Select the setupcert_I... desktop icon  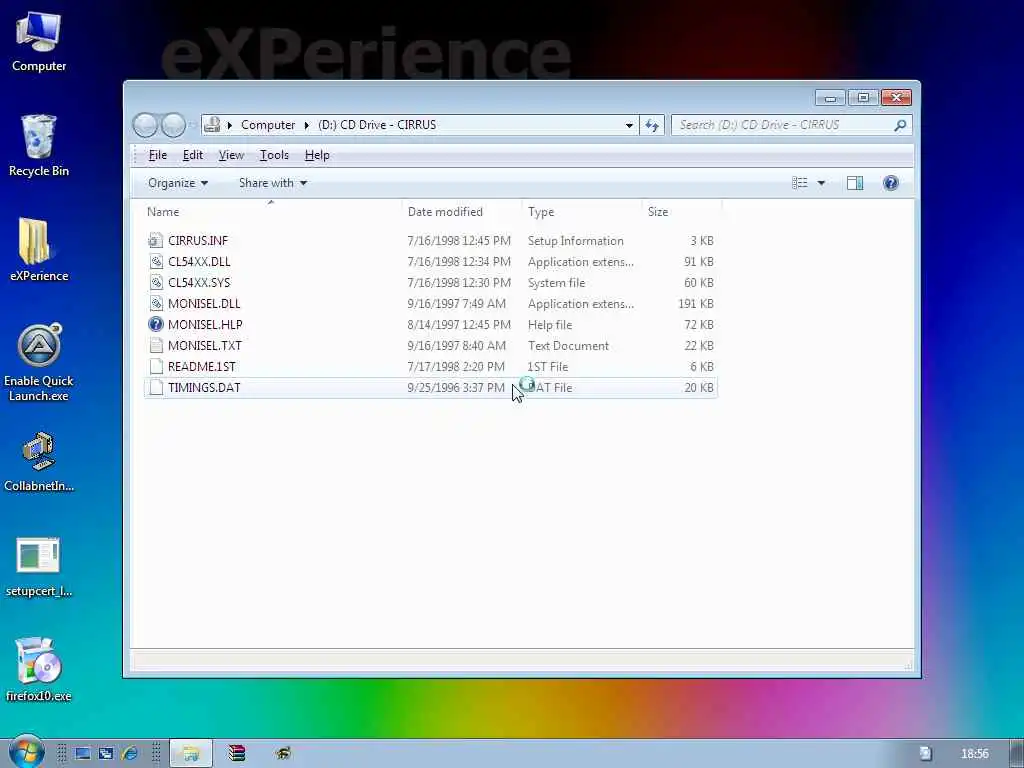tap(39, 567)
